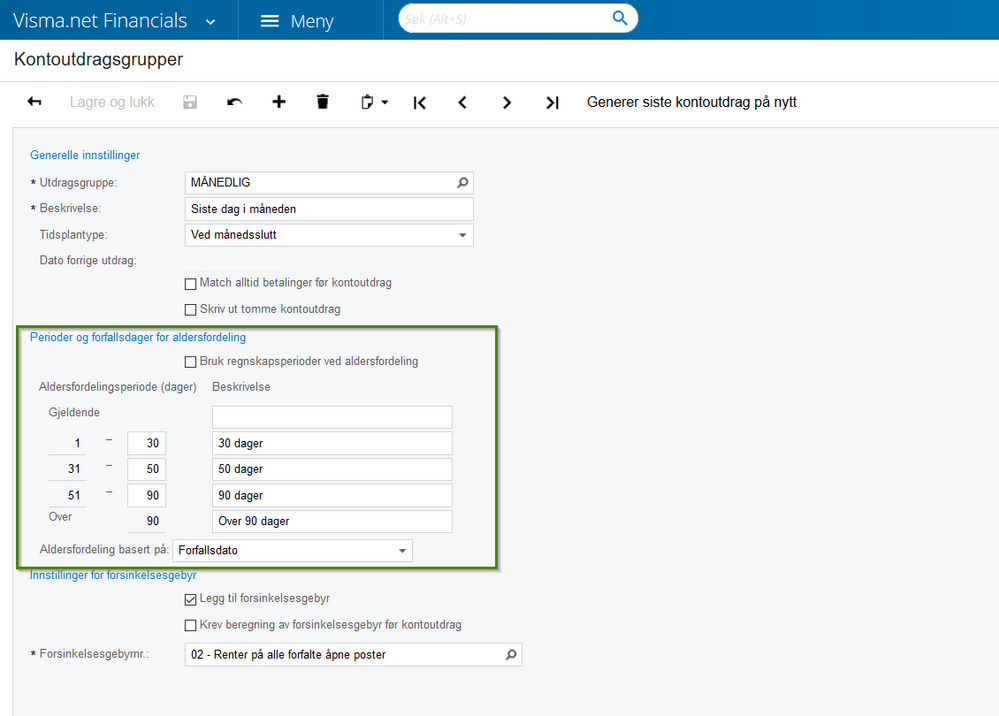
Task: Delete record using the trash icon
Action: [323, 102]
